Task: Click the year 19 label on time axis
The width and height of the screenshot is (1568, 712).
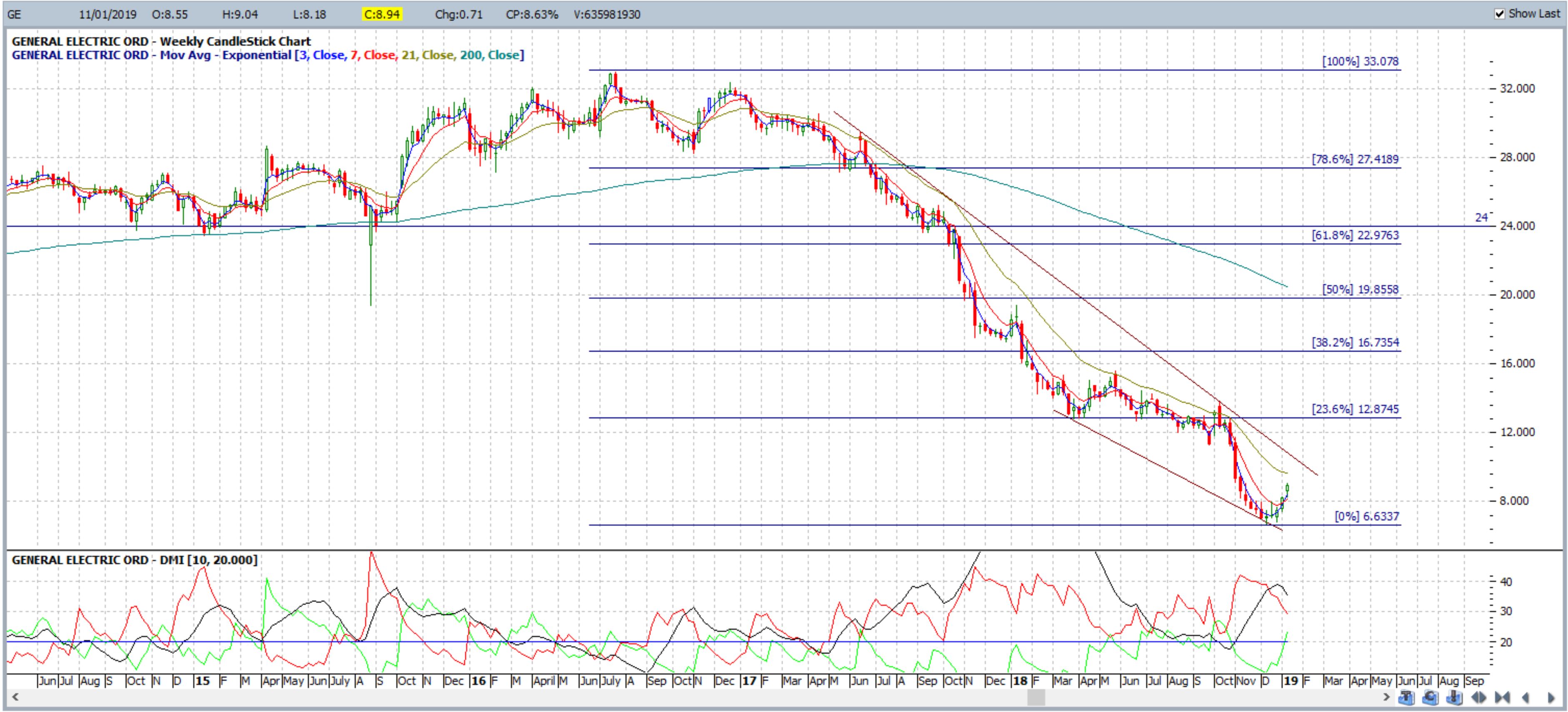Action: (1291, 681)
